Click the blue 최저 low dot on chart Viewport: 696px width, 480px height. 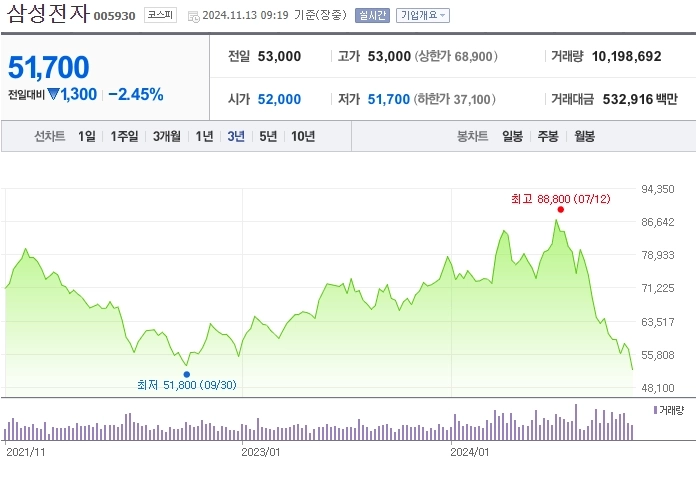tap(186, 374)
